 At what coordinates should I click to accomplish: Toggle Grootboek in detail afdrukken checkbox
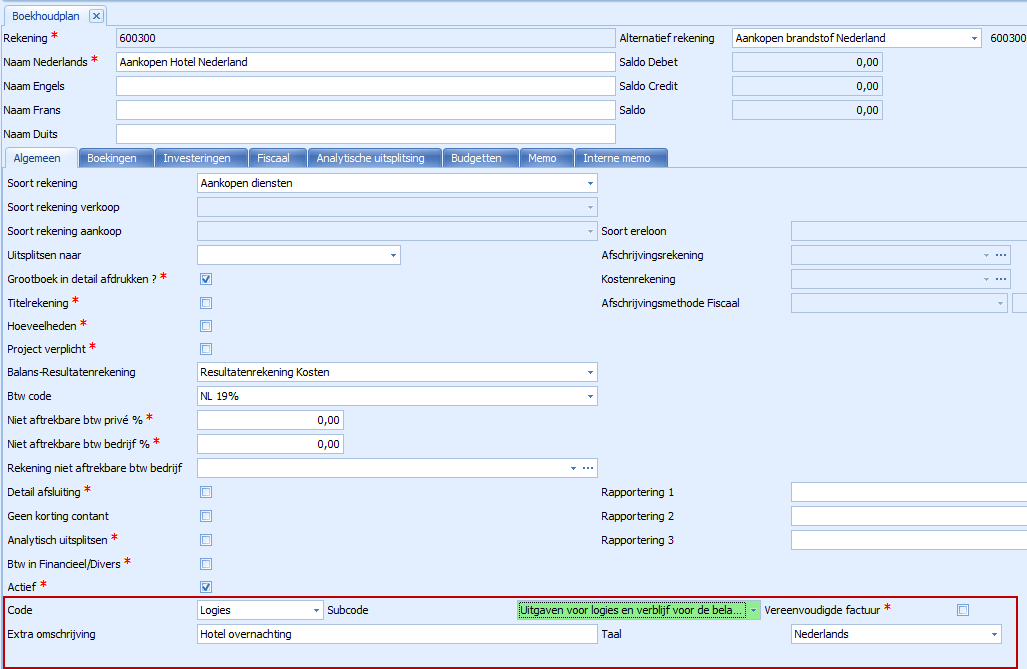click(206, 279)
